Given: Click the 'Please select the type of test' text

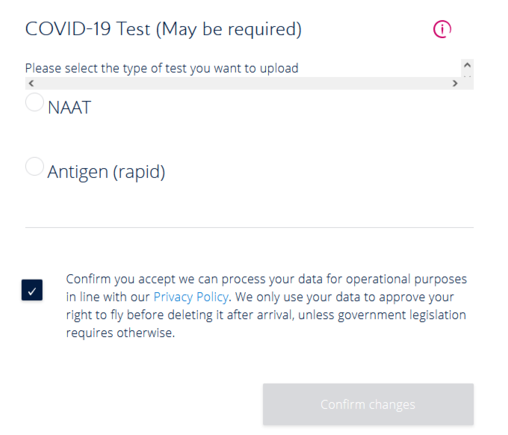Looking at the screenshot, I should click(x=162, y=68).
